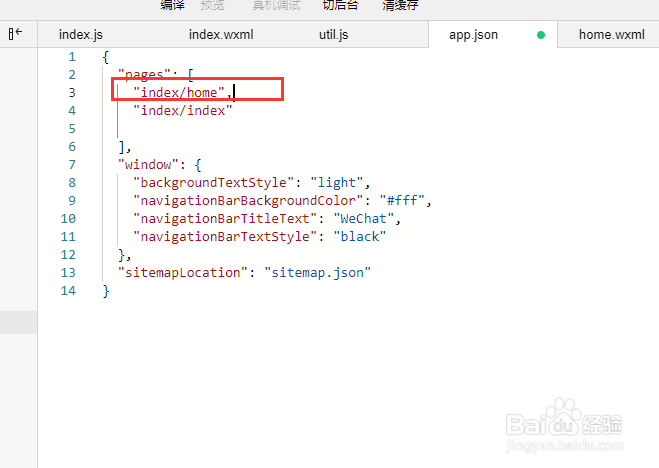
Task: Click the "navigationBarBackgroundColor" key
Action: click(248, 201)
